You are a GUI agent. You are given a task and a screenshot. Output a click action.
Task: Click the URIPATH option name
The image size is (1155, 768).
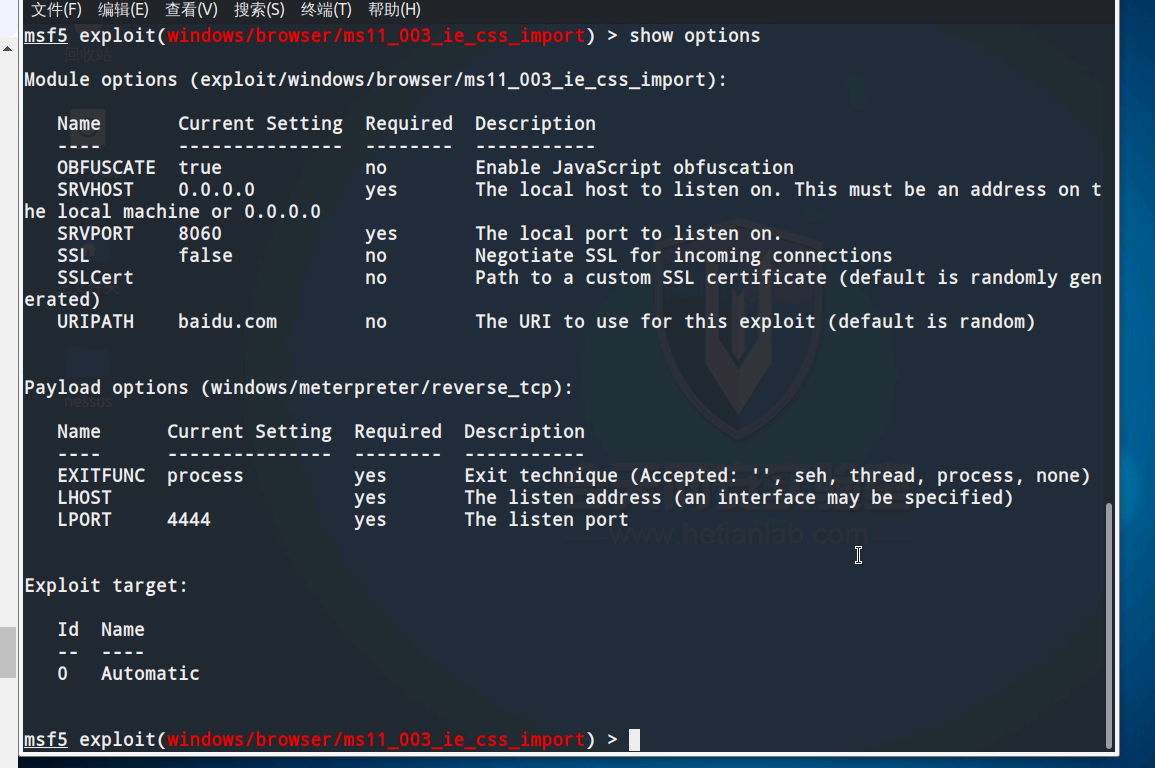tap(95, 322)
